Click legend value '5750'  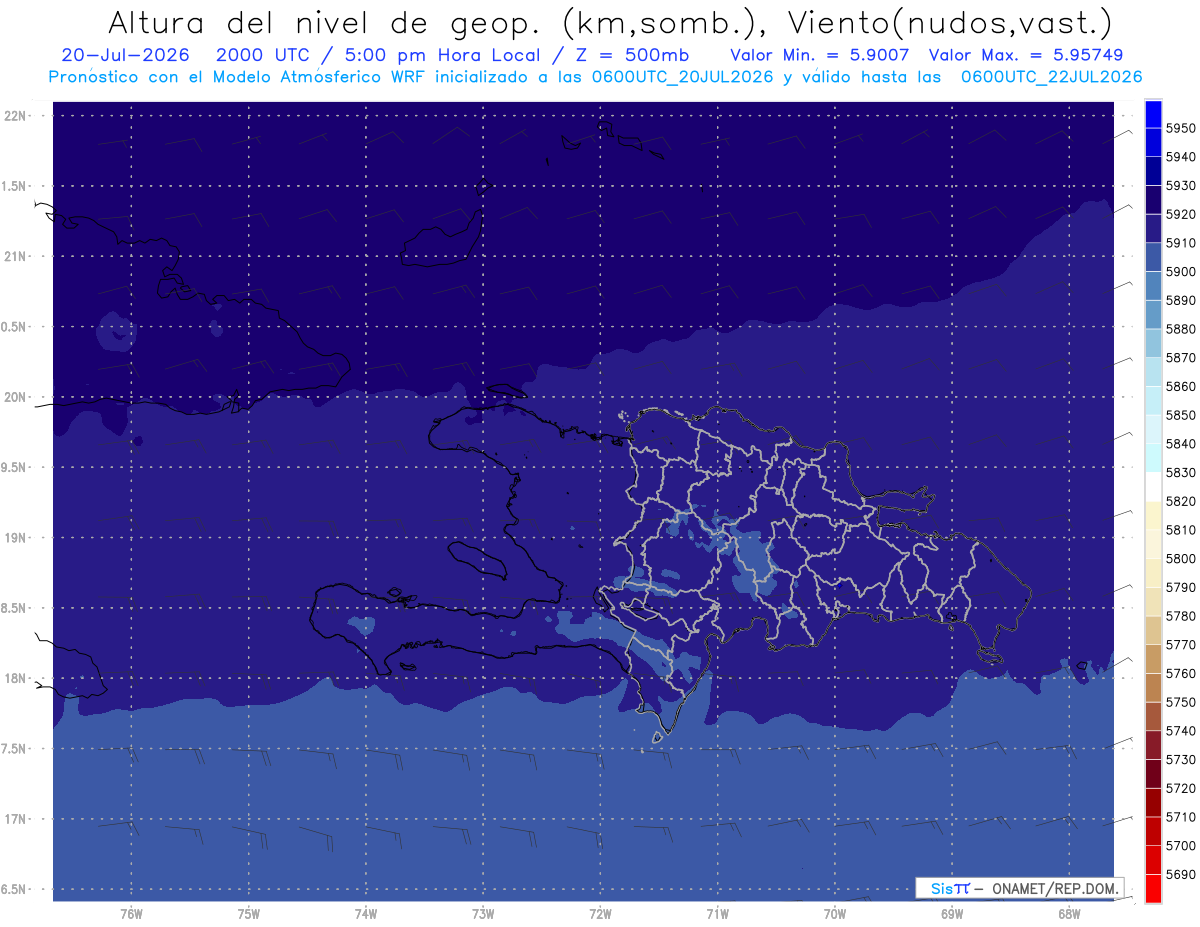(1181, 702)
